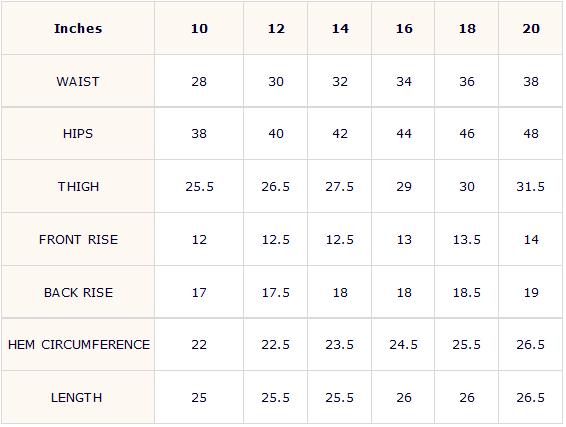Click the LENGTH row label
The width and height of the screenshot is (566, 427).
coord(78,397)
